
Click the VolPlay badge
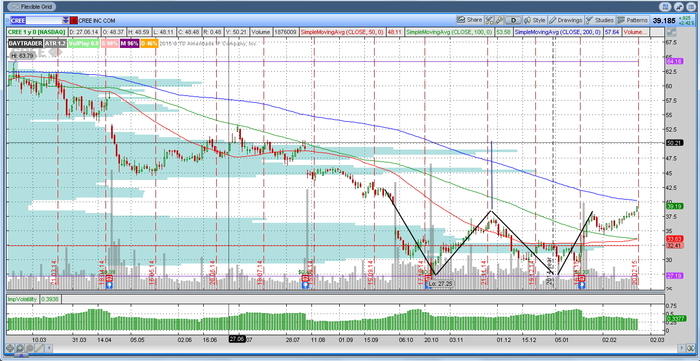[x=83, y=43]
